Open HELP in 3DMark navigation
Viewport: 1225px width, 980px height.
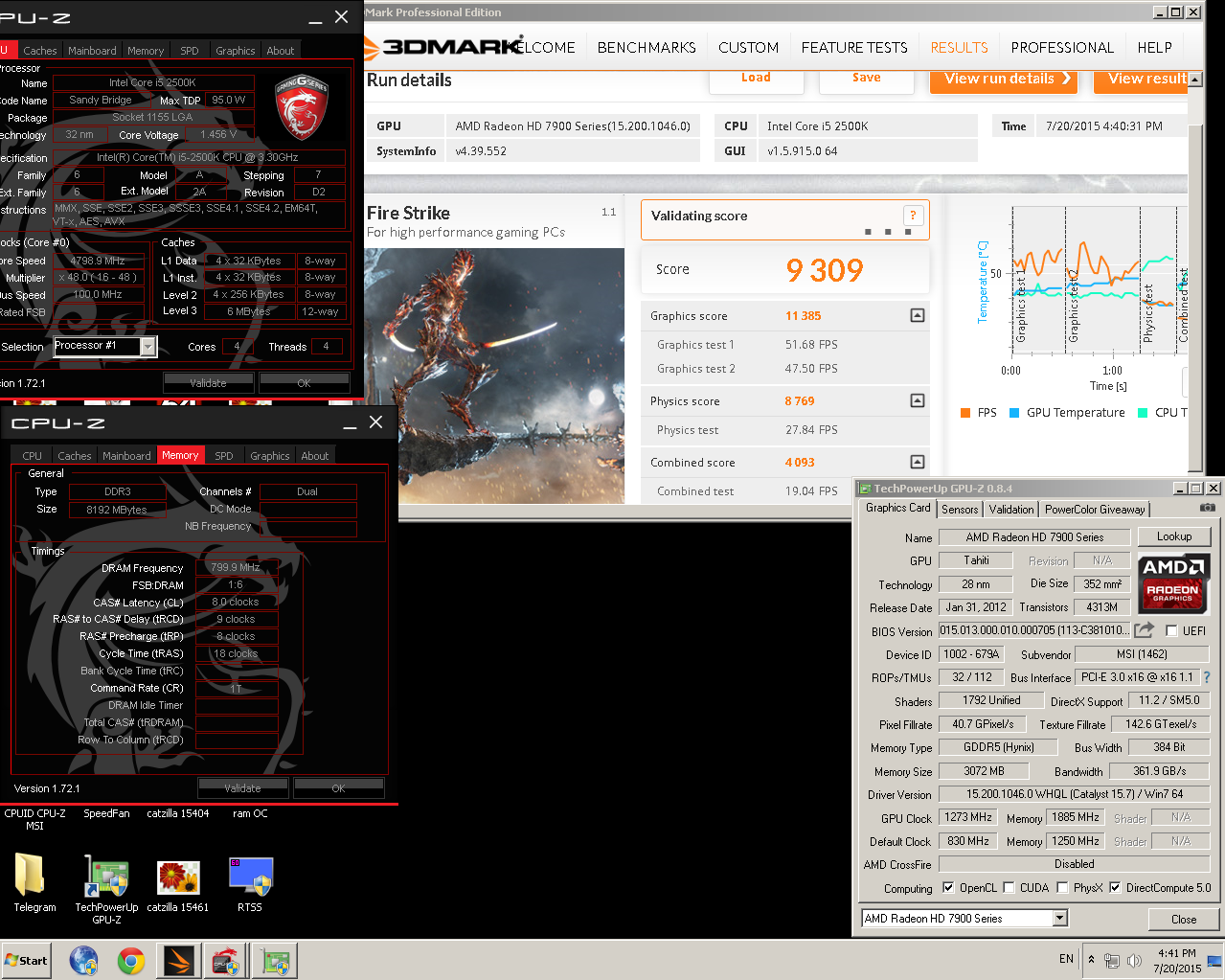[x=1154, y=47]
